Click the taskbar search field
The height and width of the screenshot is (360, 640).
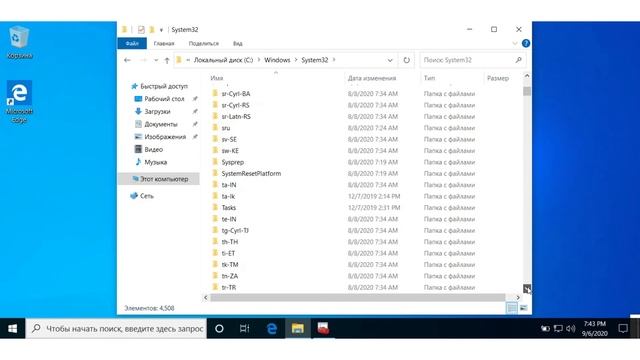117,329
